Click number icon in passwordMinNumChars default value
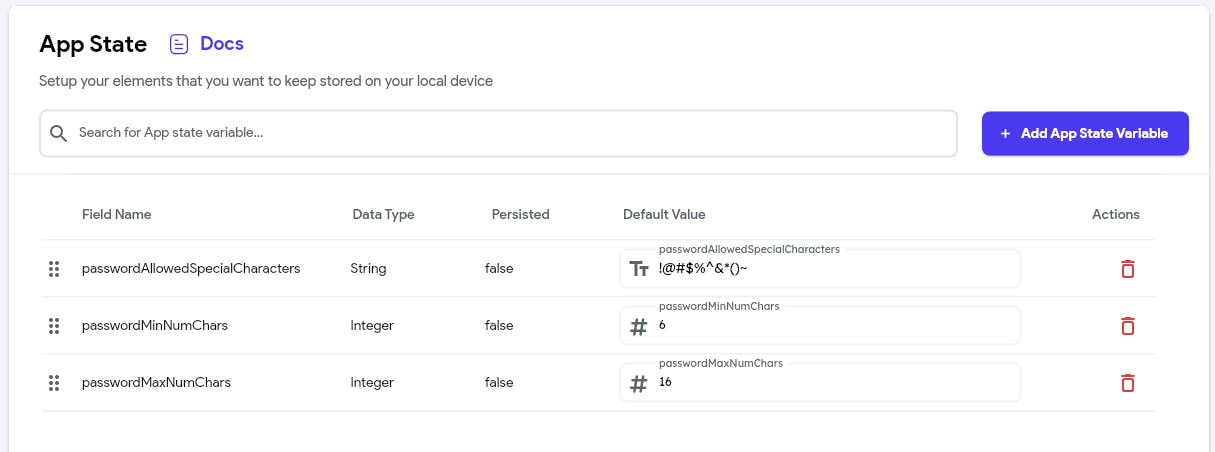The image size is (1215, 452). coord(639,326)
